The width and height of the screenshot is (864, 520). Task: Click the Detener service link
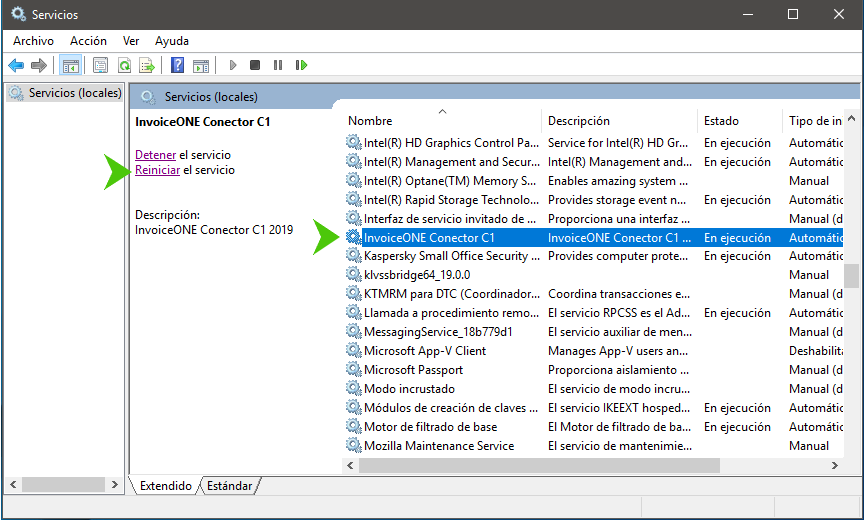pos(155,155)
